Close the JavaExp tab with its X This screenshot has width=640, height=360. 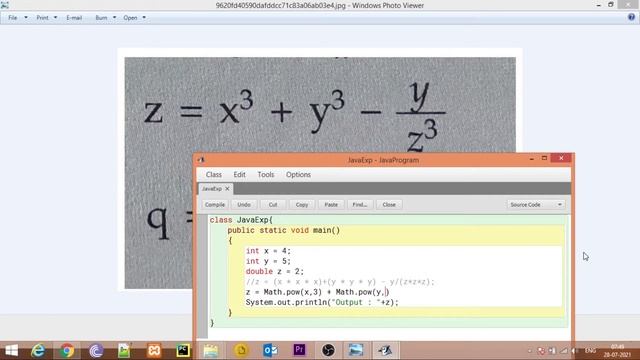pos(227,189)
